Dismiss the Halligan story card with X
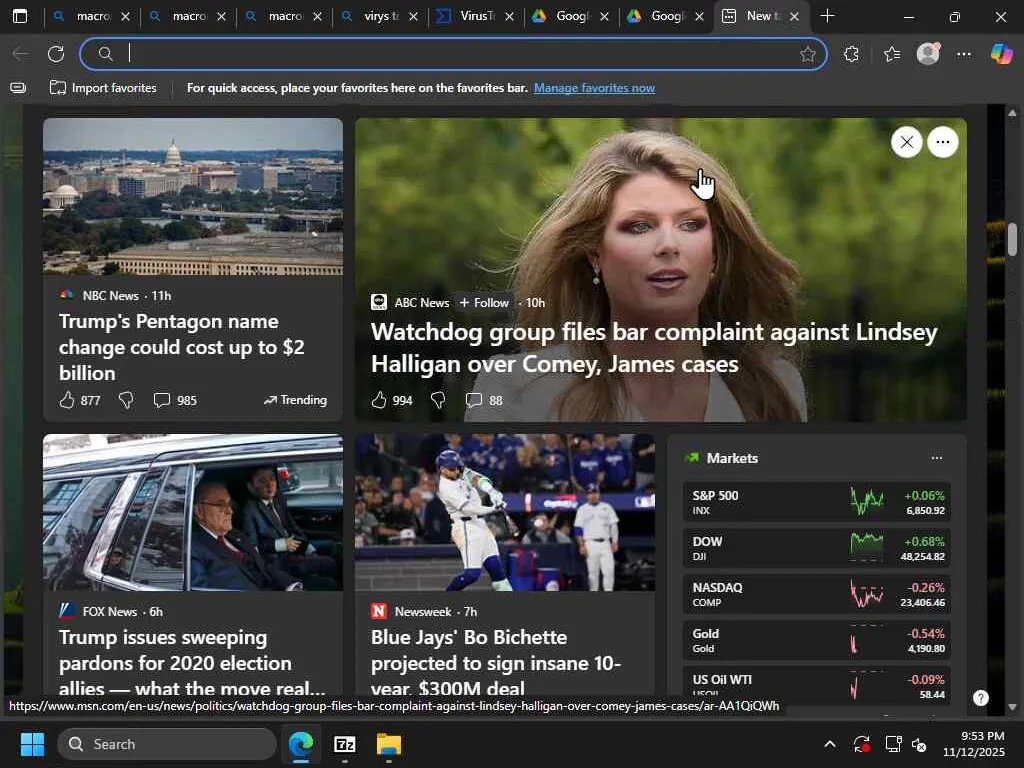Screen dimensions: 1024x768 906,142
